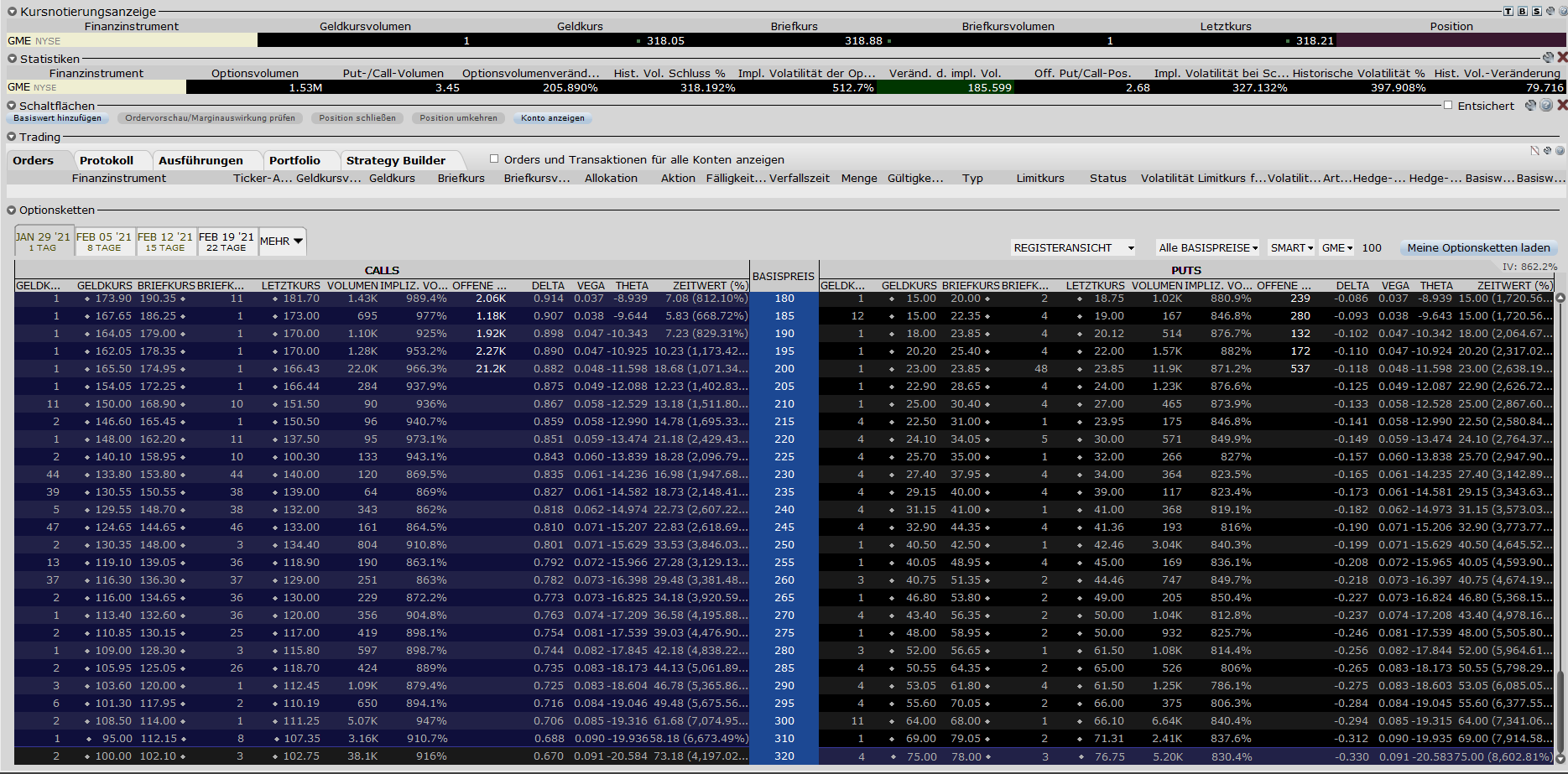Click the multiplier value 100 field

click(1372, 248)
